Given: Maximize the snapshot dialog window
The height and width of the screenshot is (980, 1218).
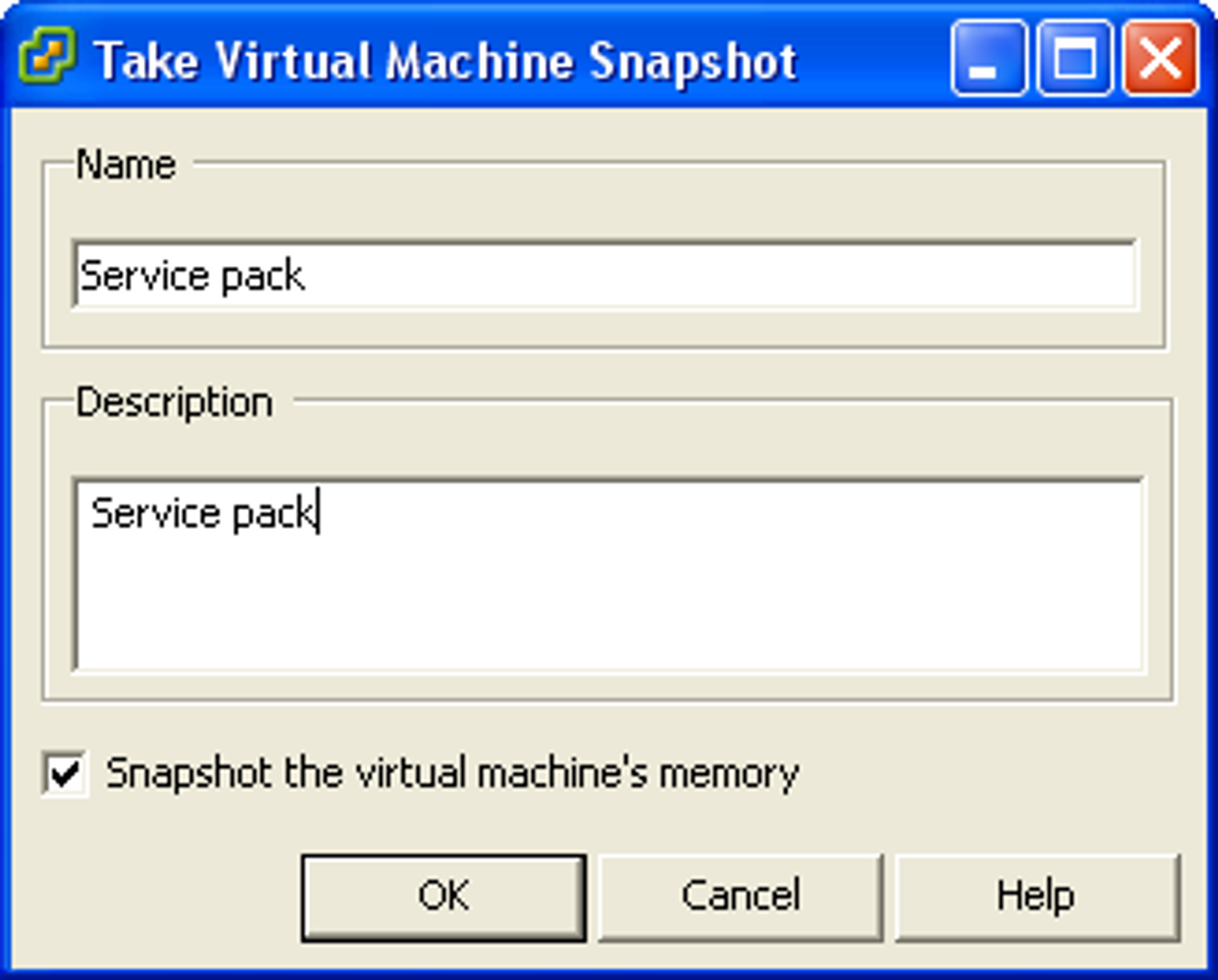Looking at the screenshot, I should (1074, 58).
